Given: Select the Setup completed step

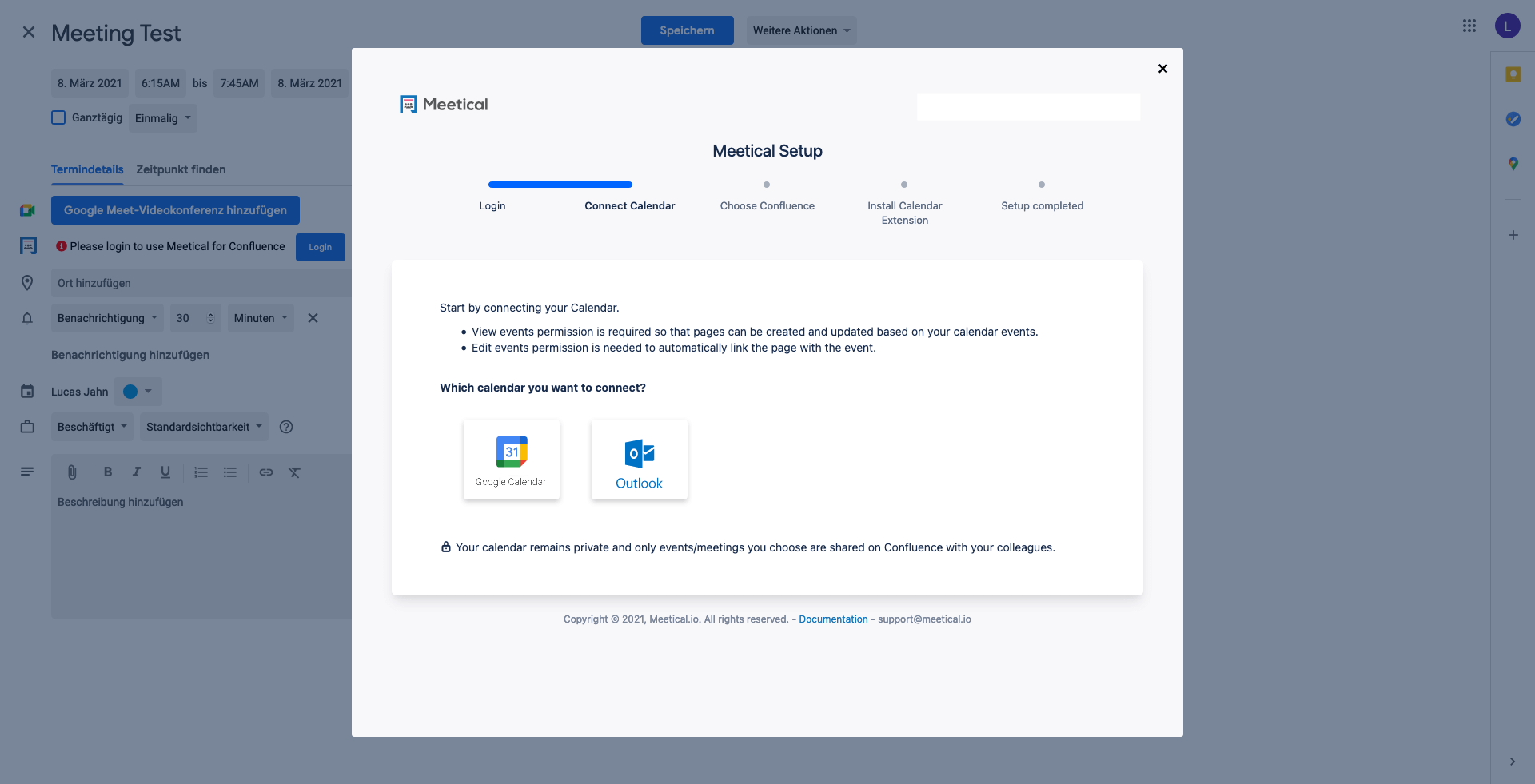Looking at the screenshot, I should click(1043, 206).
